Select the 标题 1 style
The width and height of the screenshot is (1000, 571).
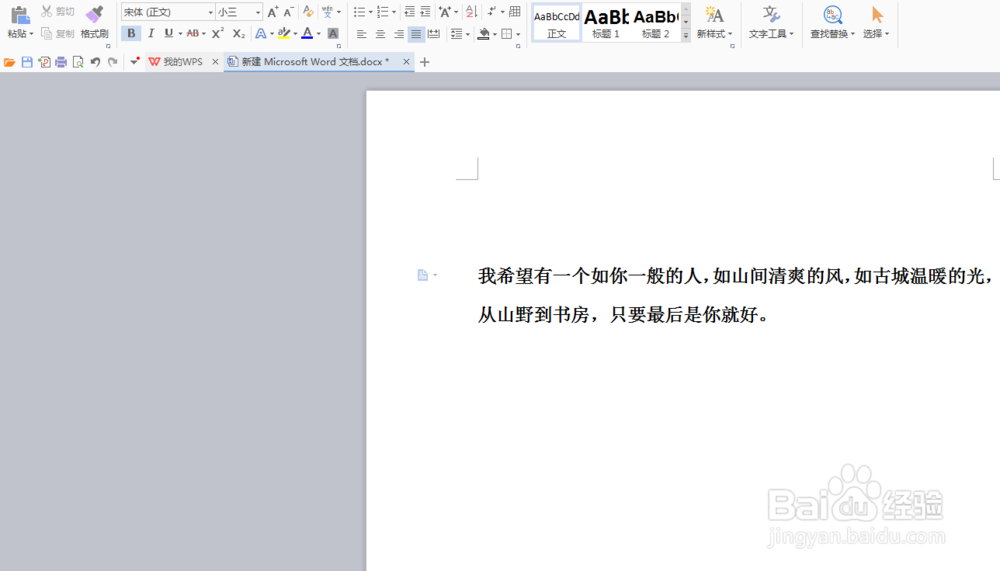coord(606,23)
